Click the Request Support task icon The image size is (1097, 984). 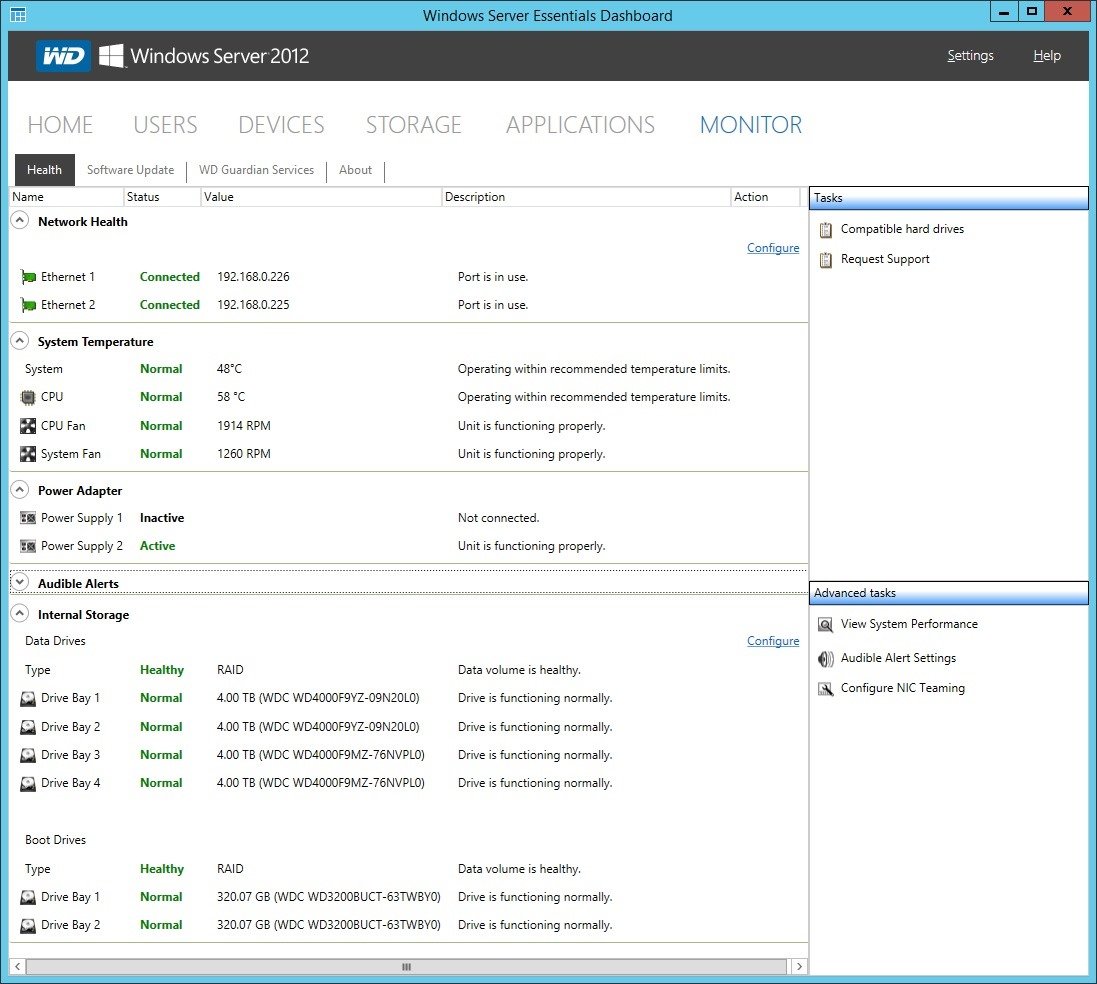click(x=826, y=260)
